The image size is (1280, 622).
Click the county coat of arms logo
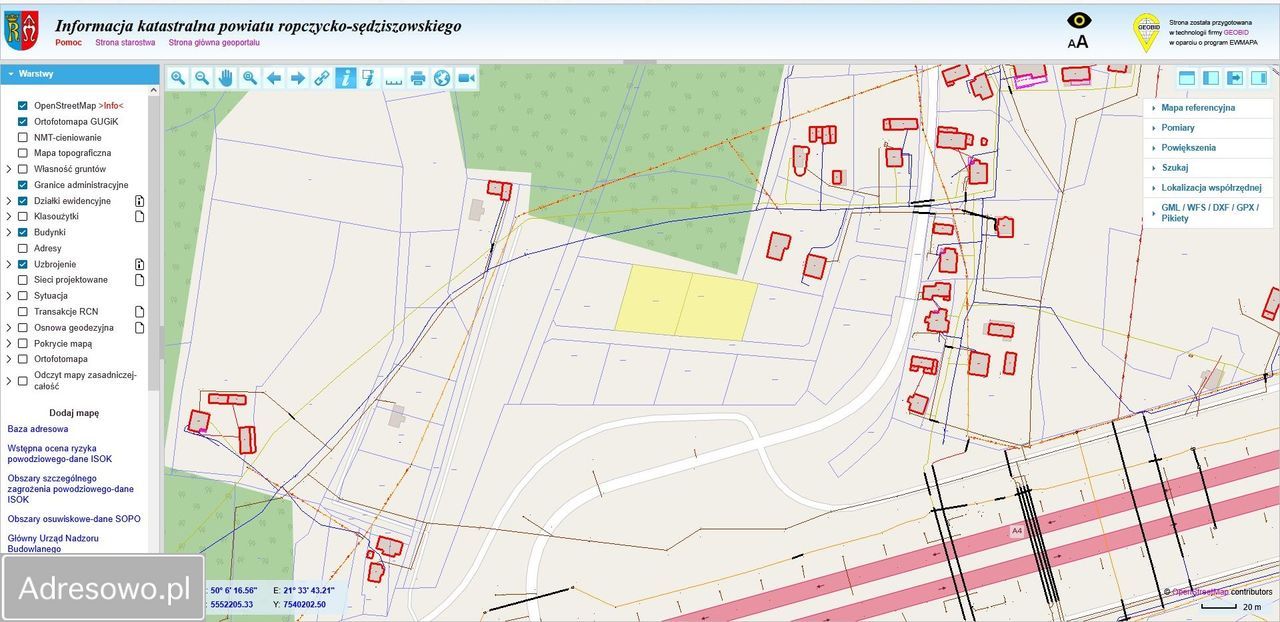[21, 31]
